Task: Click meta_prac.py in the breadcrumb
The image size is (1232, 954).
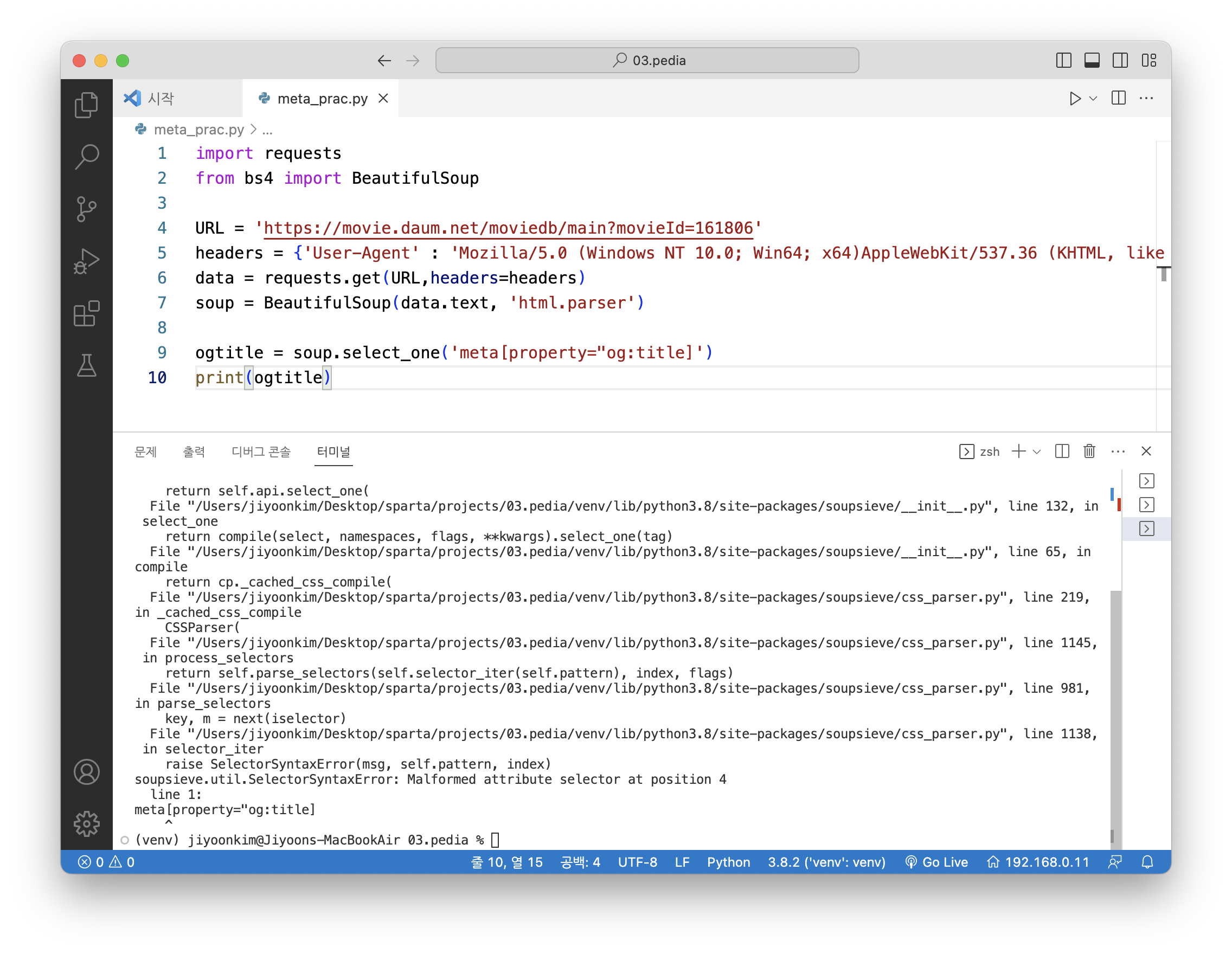Action: tap(198, 130)
